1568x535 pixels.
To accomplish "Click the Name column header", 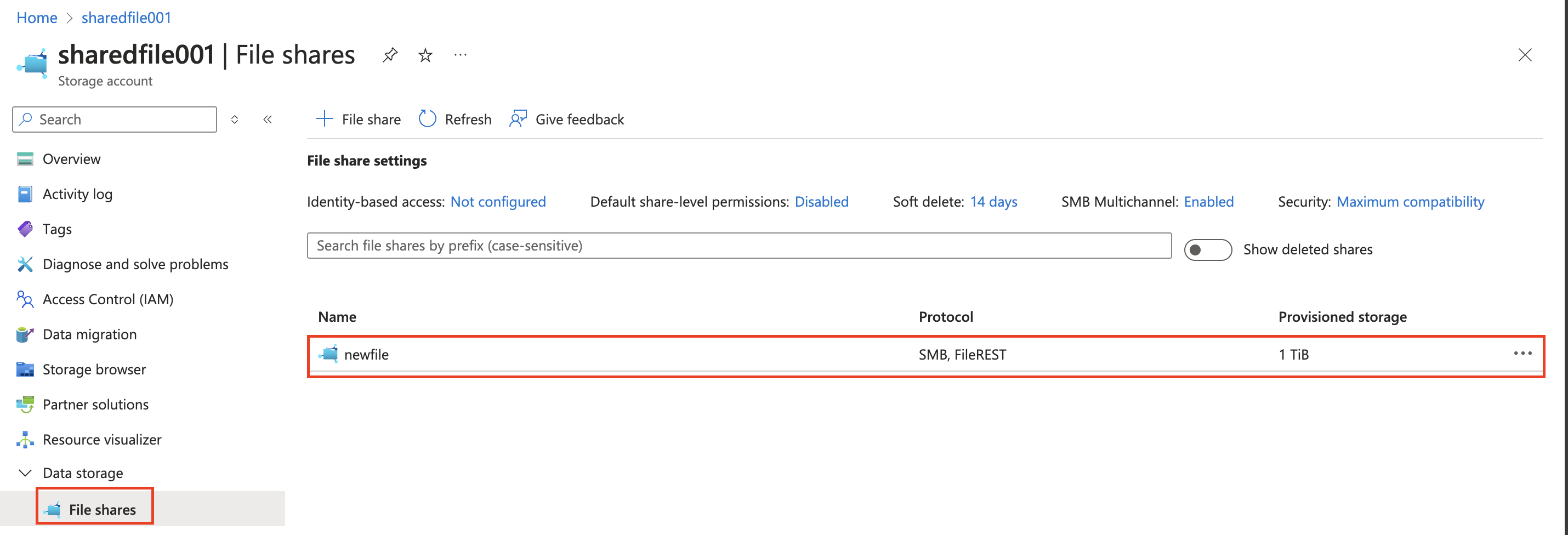I will 337,316.
